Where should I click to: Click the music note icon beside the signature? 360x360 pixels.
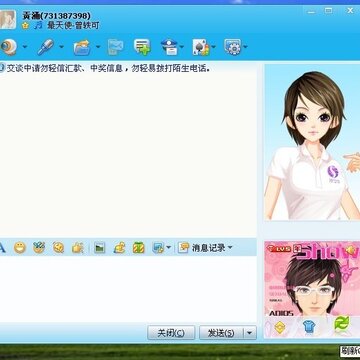click(39, 25)
